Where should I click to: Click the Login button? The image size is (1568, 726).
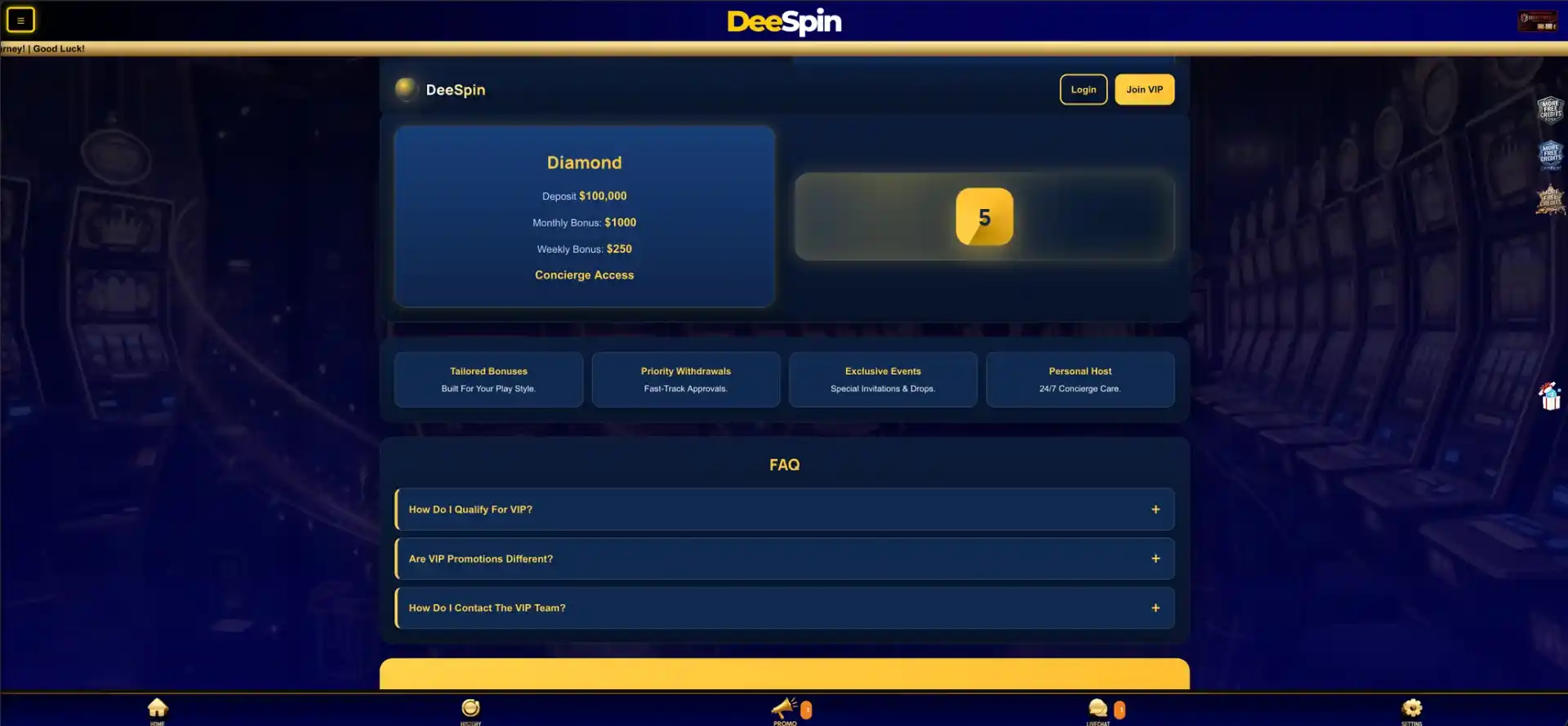tap(1084, 90)
